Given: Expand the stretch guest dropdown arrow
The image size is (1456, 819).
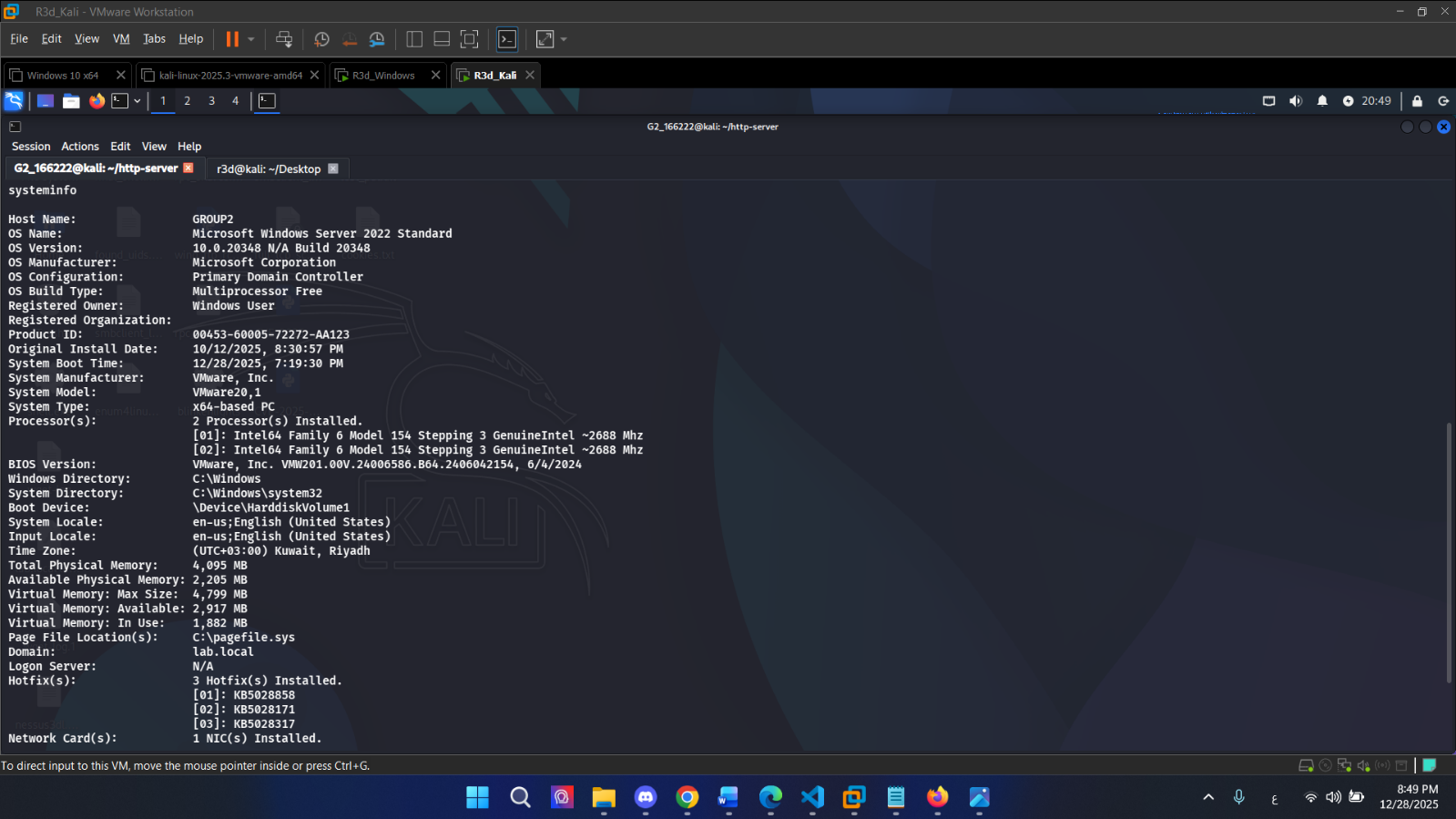Looking at the screenshot, I should [564, 39].
